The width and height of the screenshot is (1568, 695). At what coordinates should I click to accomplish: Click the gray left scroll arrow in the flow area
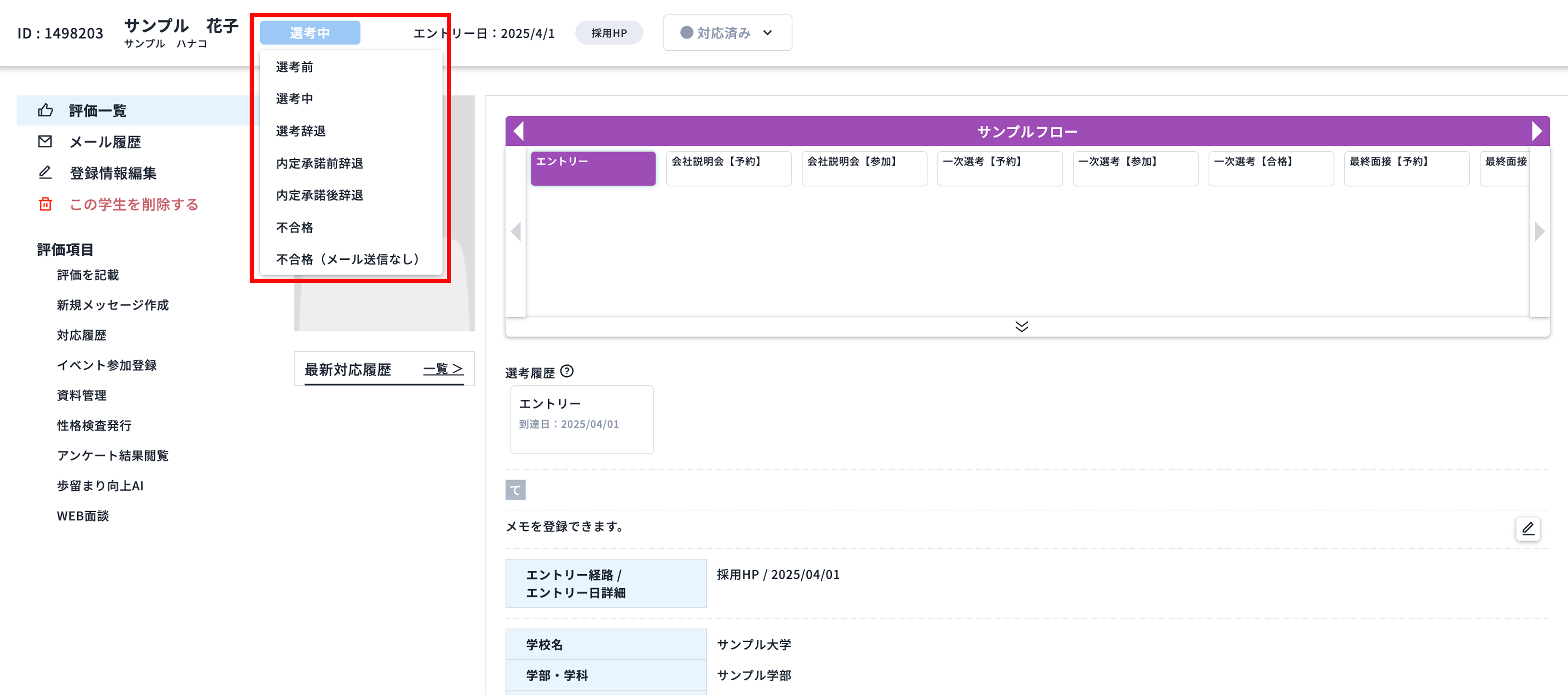pos(516,231)
